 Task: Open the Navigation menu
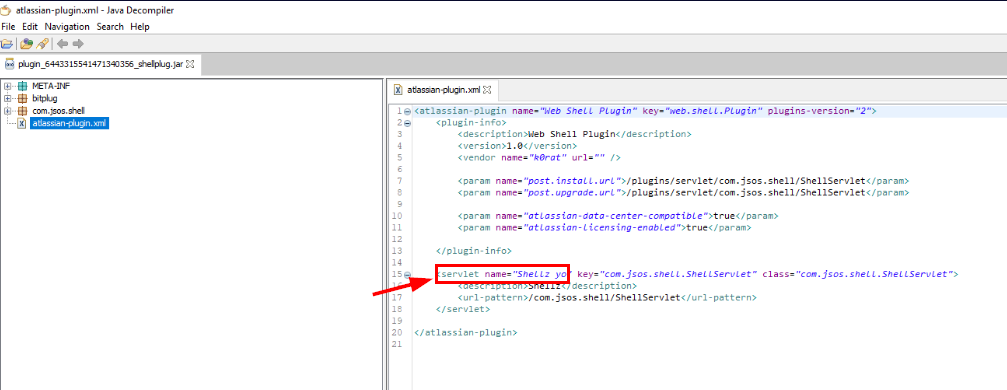[x=67, y=27]
